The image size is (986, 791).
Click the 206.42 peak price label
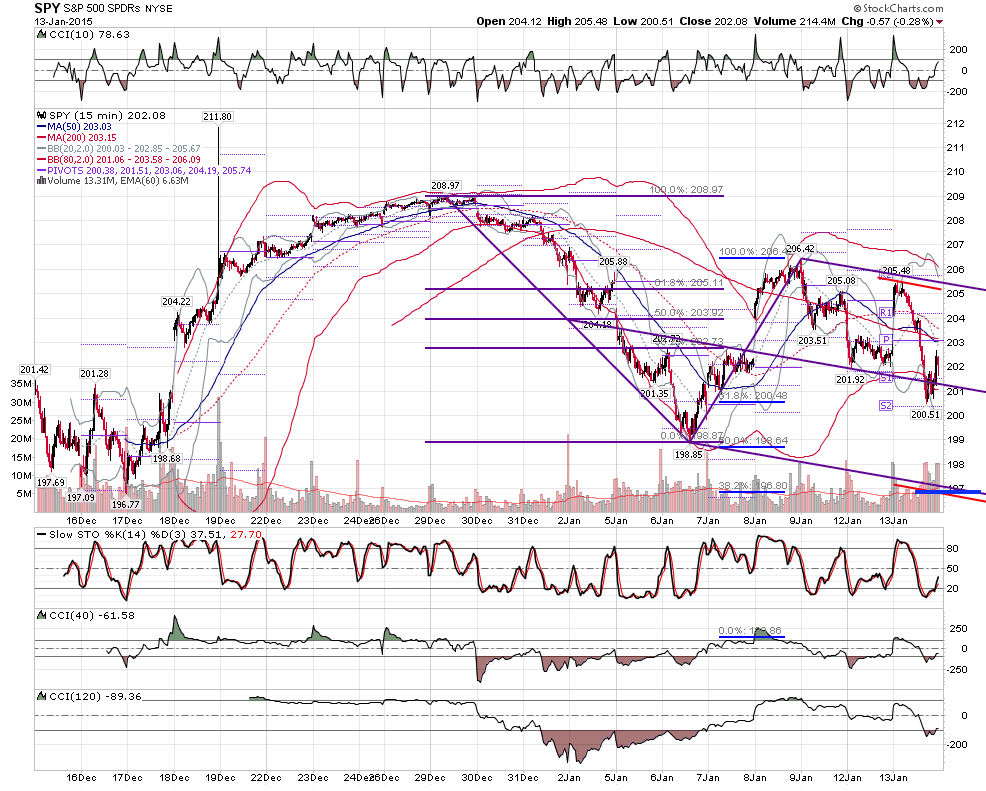pos(800,249)
